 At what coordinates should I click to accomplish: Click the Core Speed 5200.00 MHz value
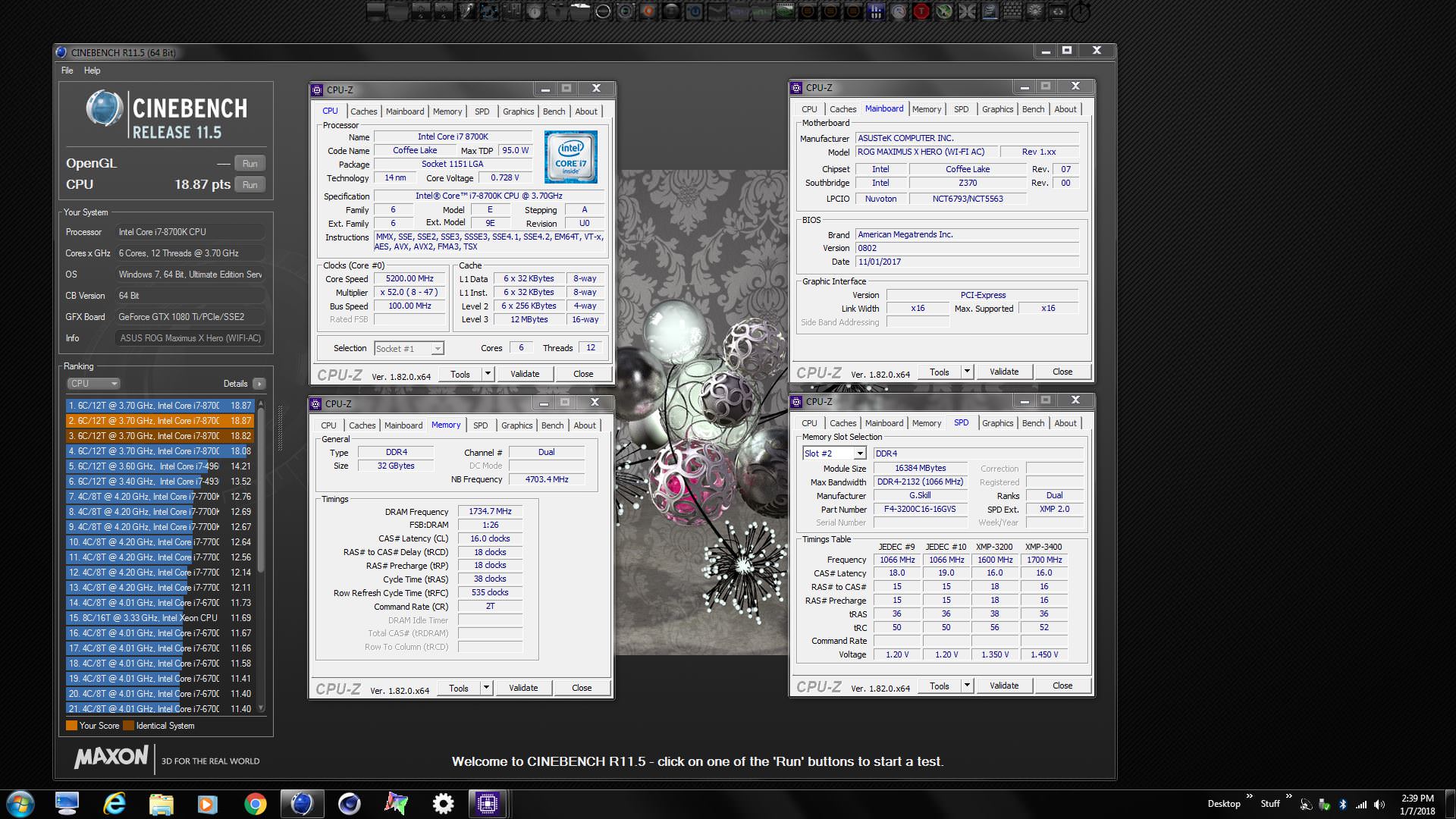tap(409, 279)
